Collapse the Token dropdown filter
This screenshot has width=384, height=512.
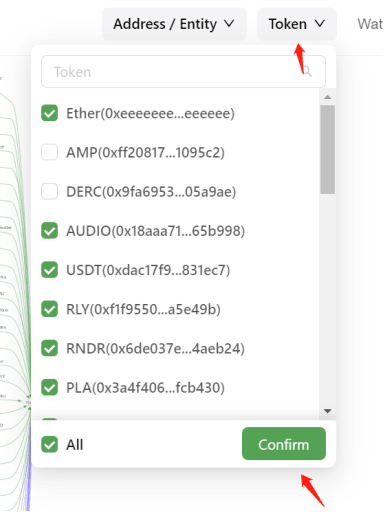tap(297, 24)
